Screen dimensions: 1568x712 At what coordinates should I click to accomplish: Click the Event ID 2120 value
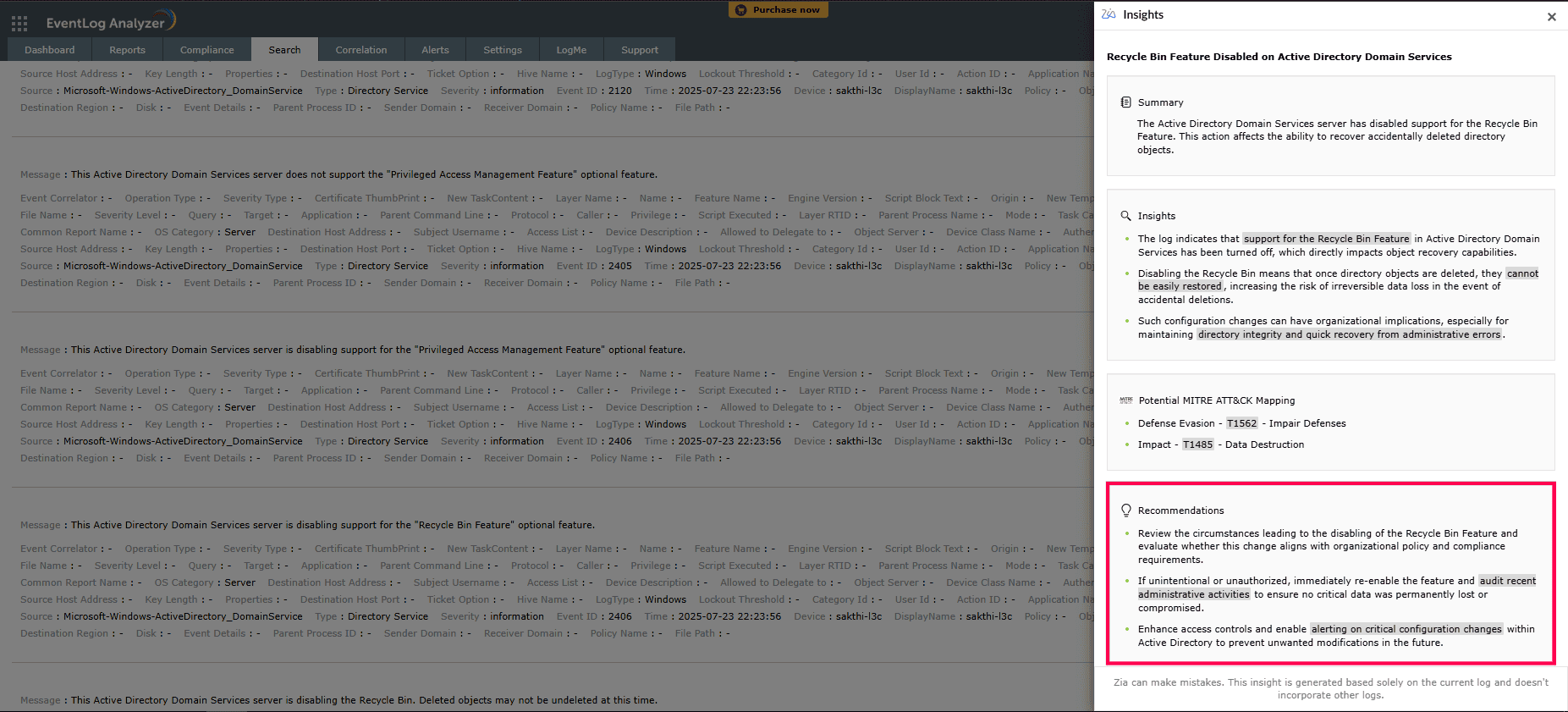click(x=620, y=91)
